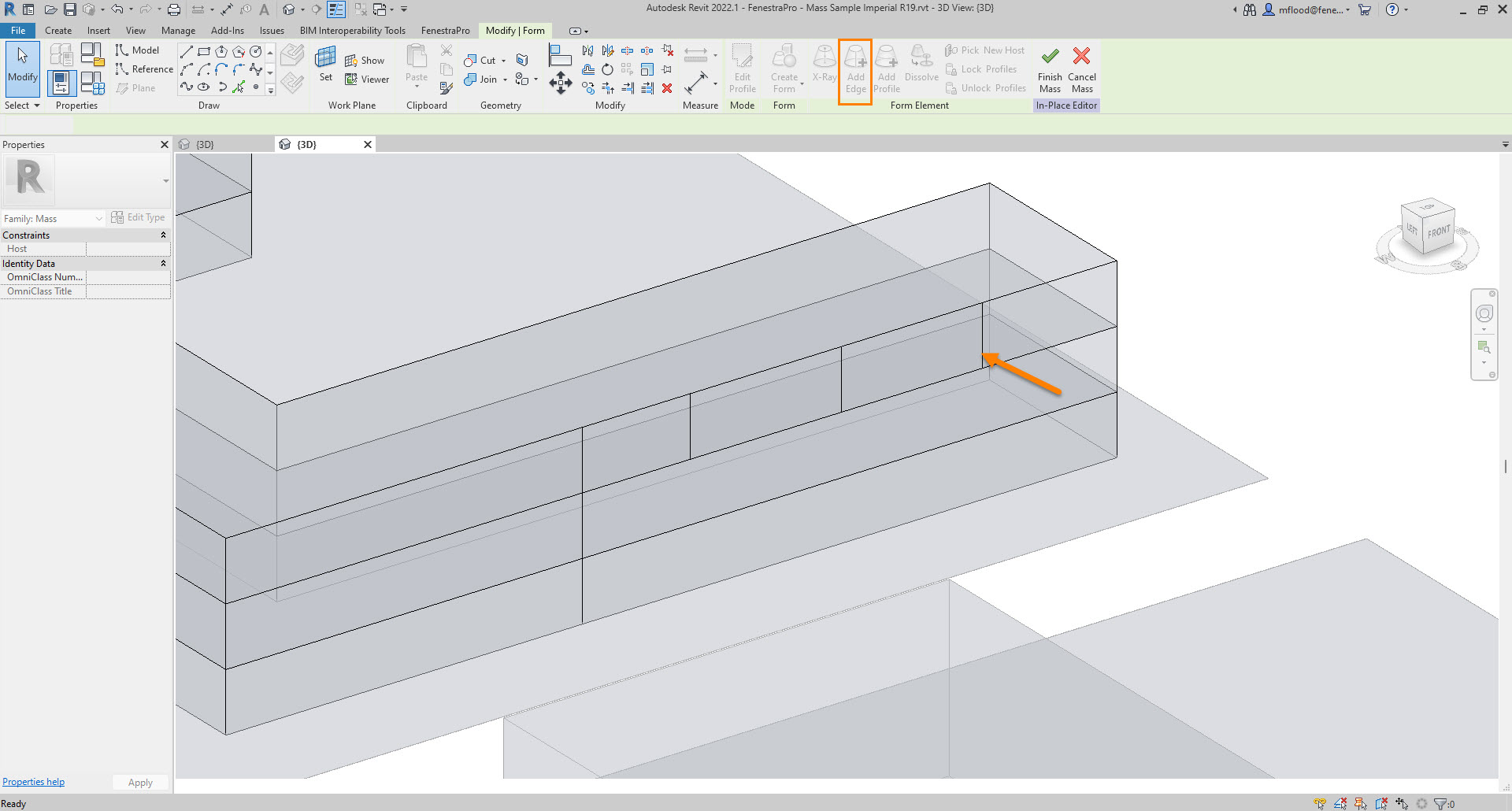1512x811 pixels.
Task: Toggle Lock Profiles on the form
Action: tap(982, 69)
